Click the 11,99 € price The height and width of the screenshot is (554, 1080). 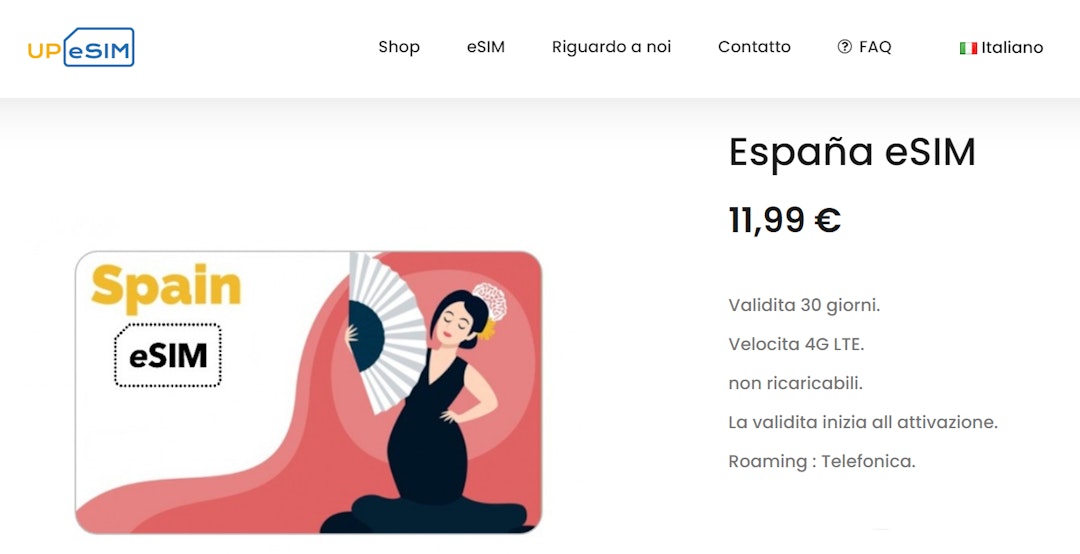[785, 220]
